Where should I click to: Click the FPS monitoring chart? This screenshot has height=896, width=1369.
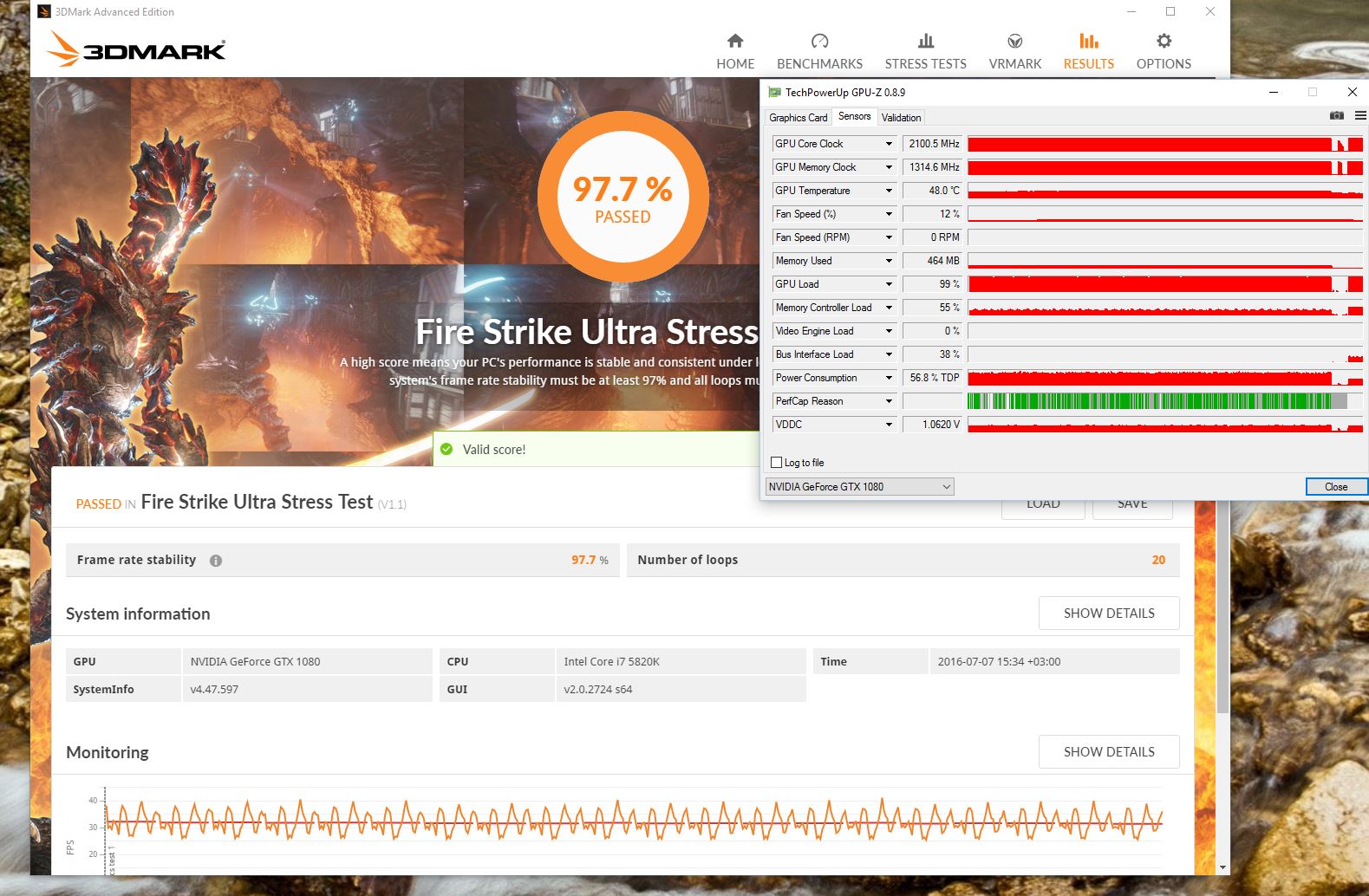pyautogui.click(x=634, y=828)
